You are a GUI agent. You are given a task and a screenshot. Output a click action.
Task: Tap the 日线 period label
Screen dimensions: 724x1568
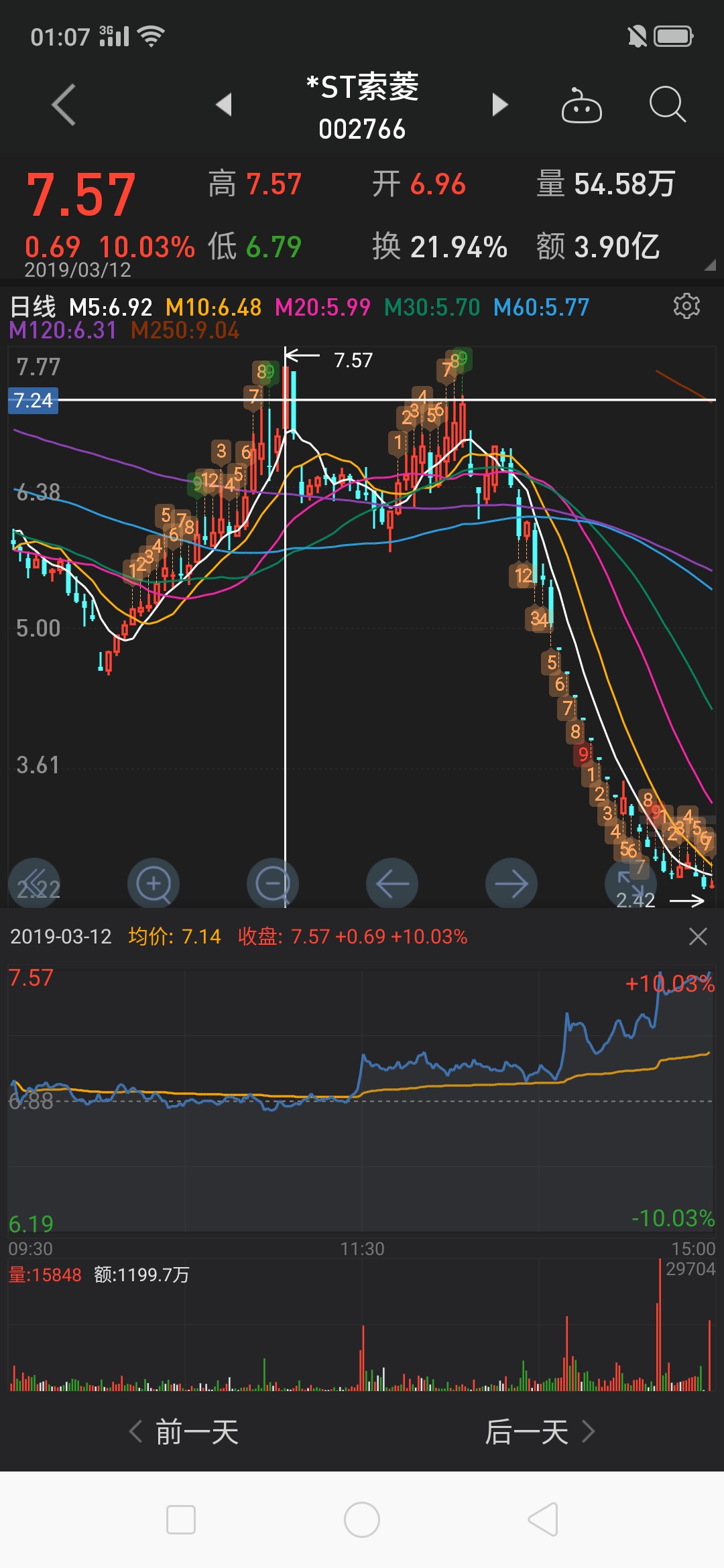pos(33,308)
